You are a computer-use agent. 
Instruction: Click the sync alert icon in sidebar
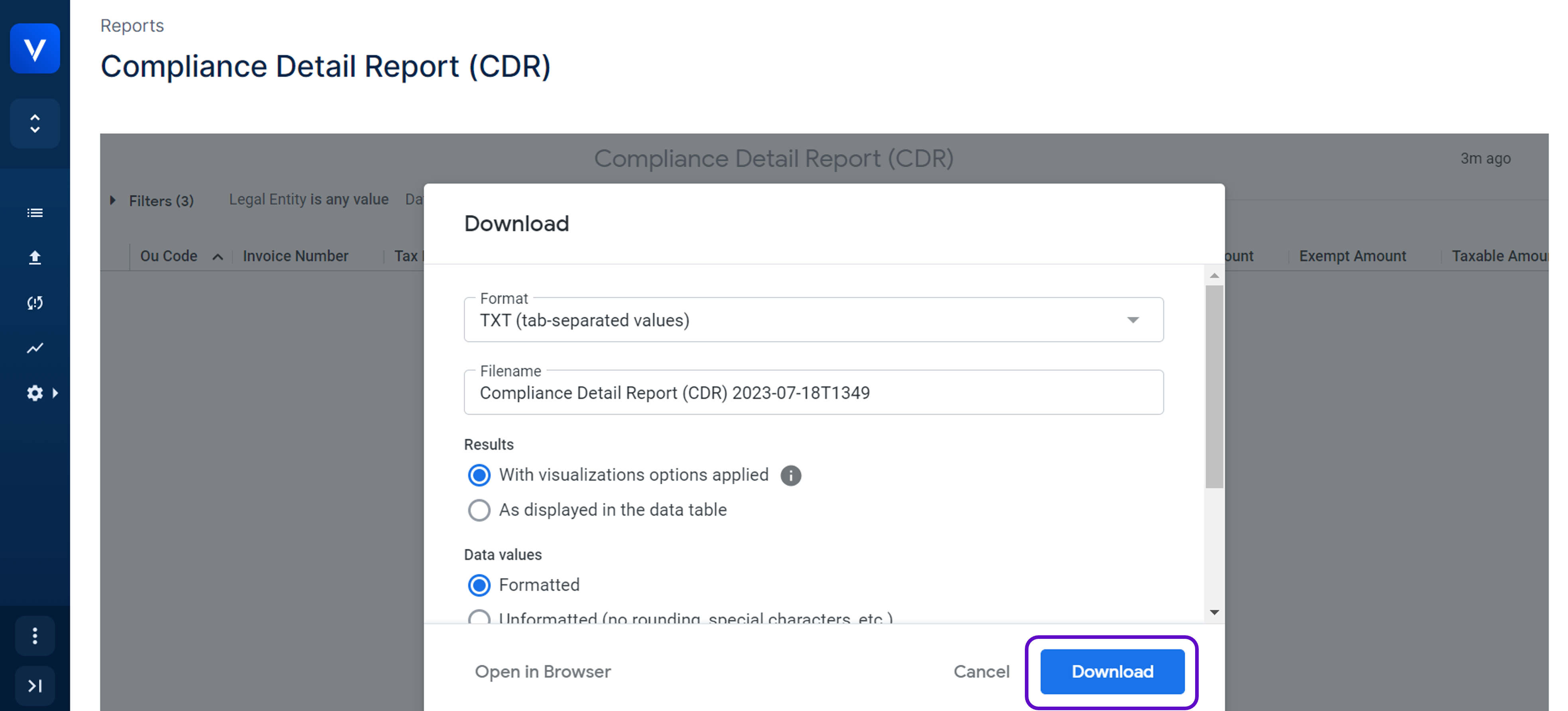(x=35, y=303)
